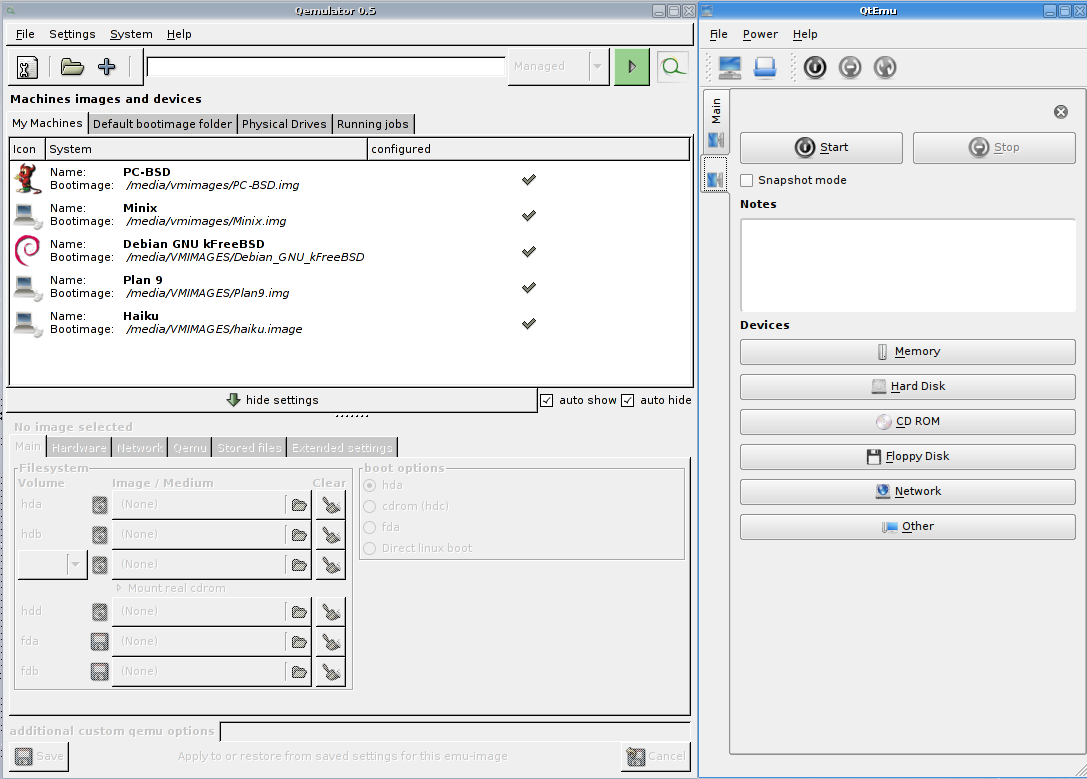
Task: Browse for fda image with folder icon
Action: [x=299, y=642]
